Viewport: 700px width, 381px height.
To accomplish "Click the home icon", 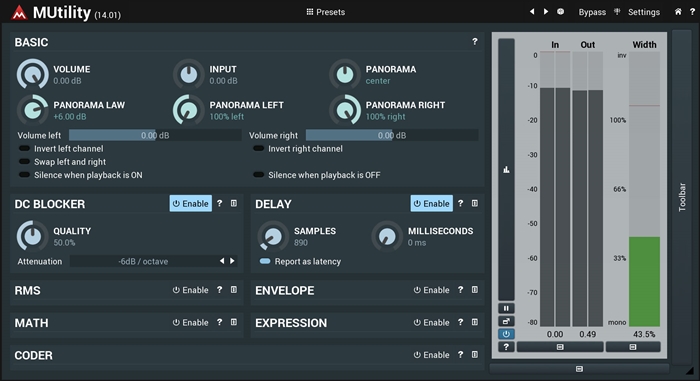I will [678, 12].
